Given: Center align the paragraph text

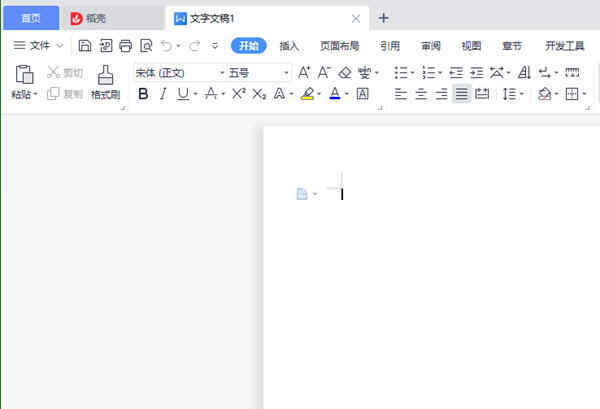Looking at the screenshot, I should pos(421,94).
